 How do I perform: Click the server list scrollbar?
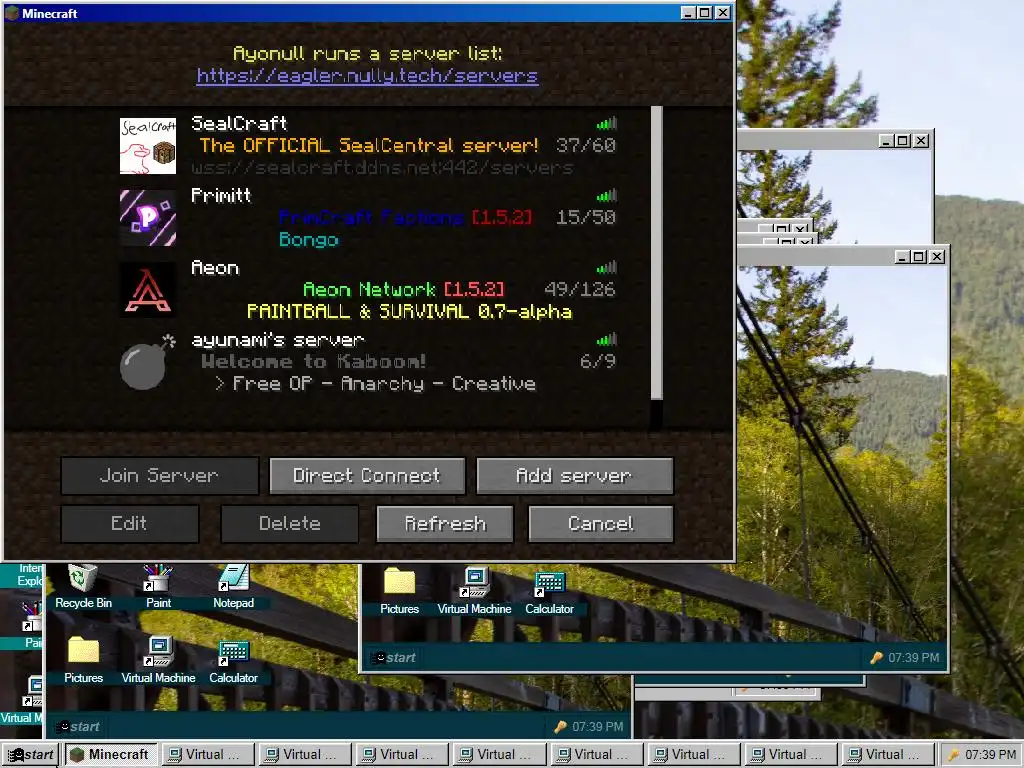pyautogui.click(x=657, y=253)
